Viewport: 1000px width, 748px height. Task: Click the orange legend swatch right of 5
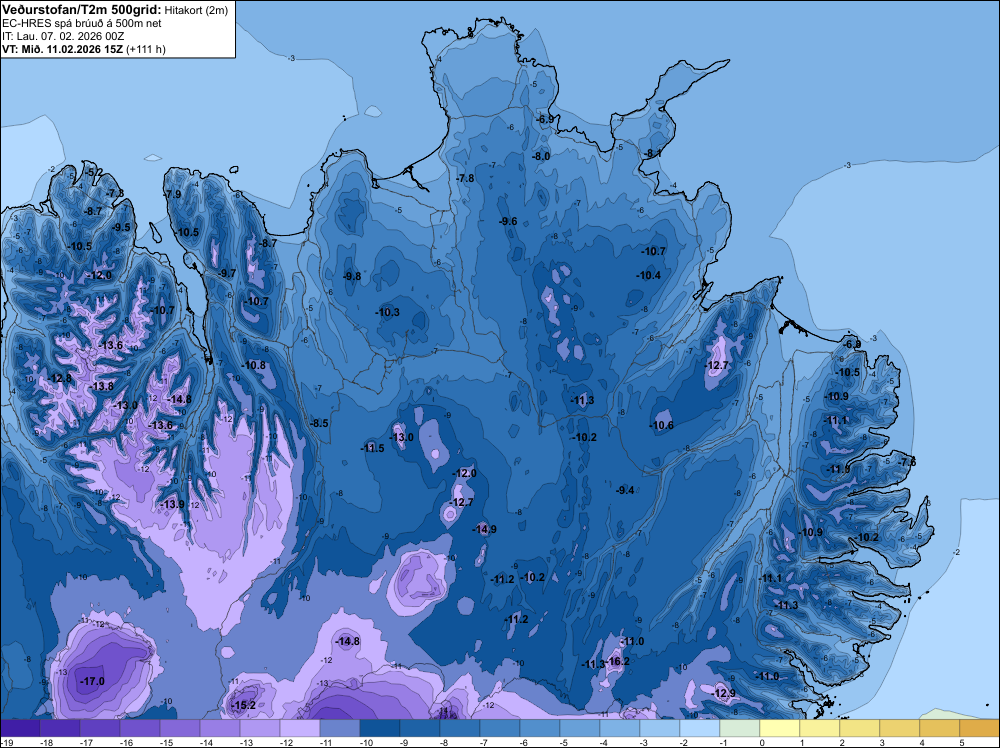[x=980, y=728]
